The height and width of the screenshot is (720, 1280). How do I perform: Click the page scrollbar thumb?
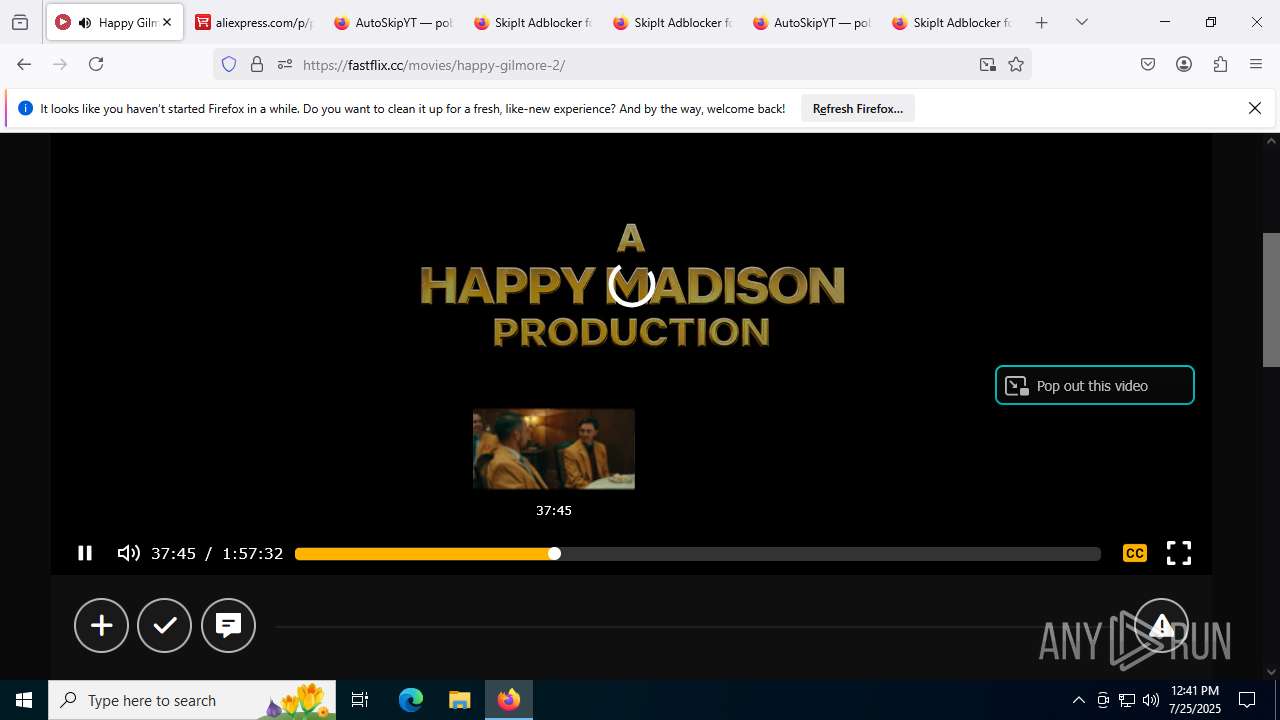[1271, 299]
